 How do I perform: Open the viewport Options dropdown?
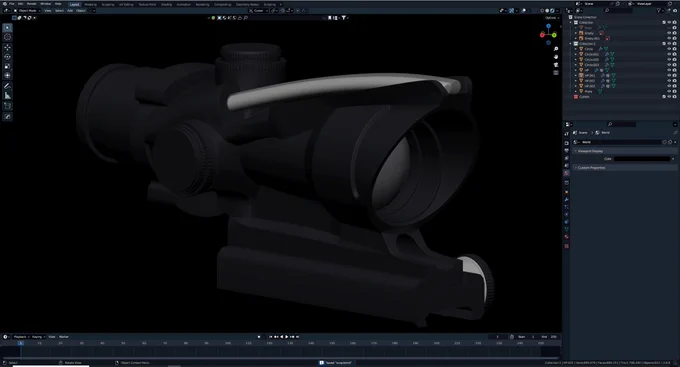coord(551,18)
